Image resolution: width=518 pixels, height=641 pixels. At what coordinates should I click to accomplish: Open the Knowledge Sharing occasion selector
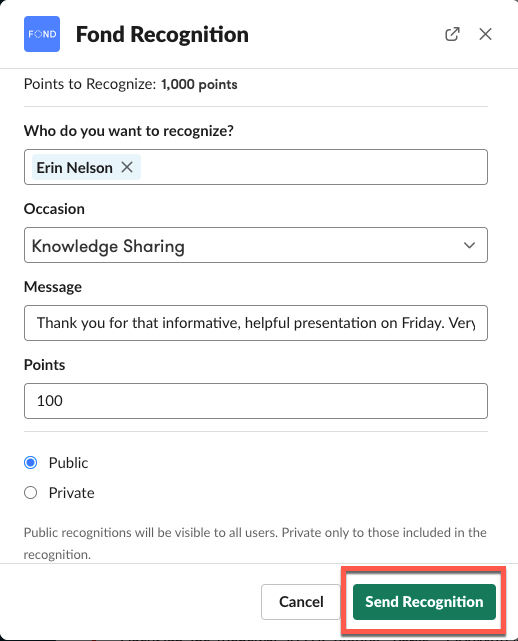pyautogui.click(x=256, y=245)
